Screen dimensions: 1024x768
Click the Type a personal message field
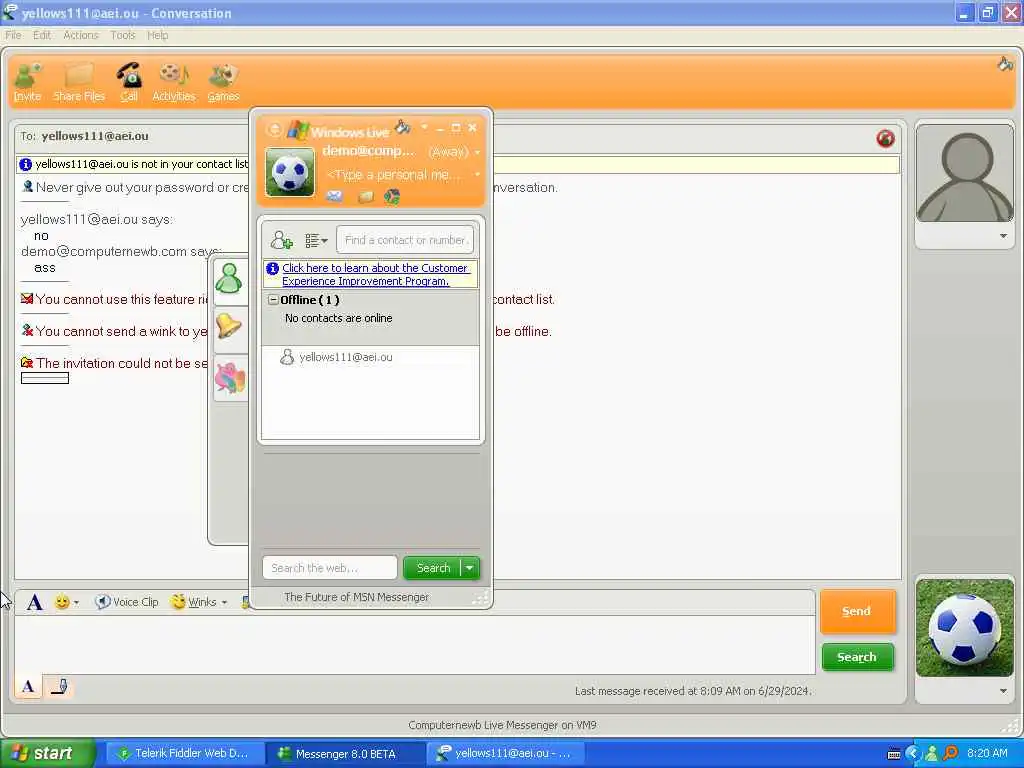point(394,175)
